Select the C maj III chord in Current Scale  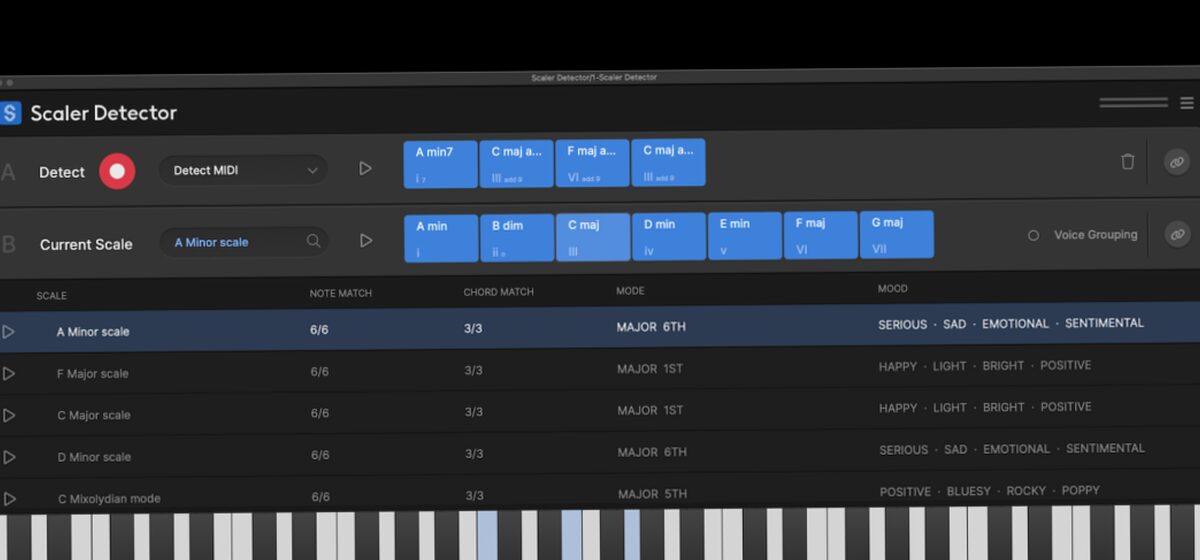[593, 237]
